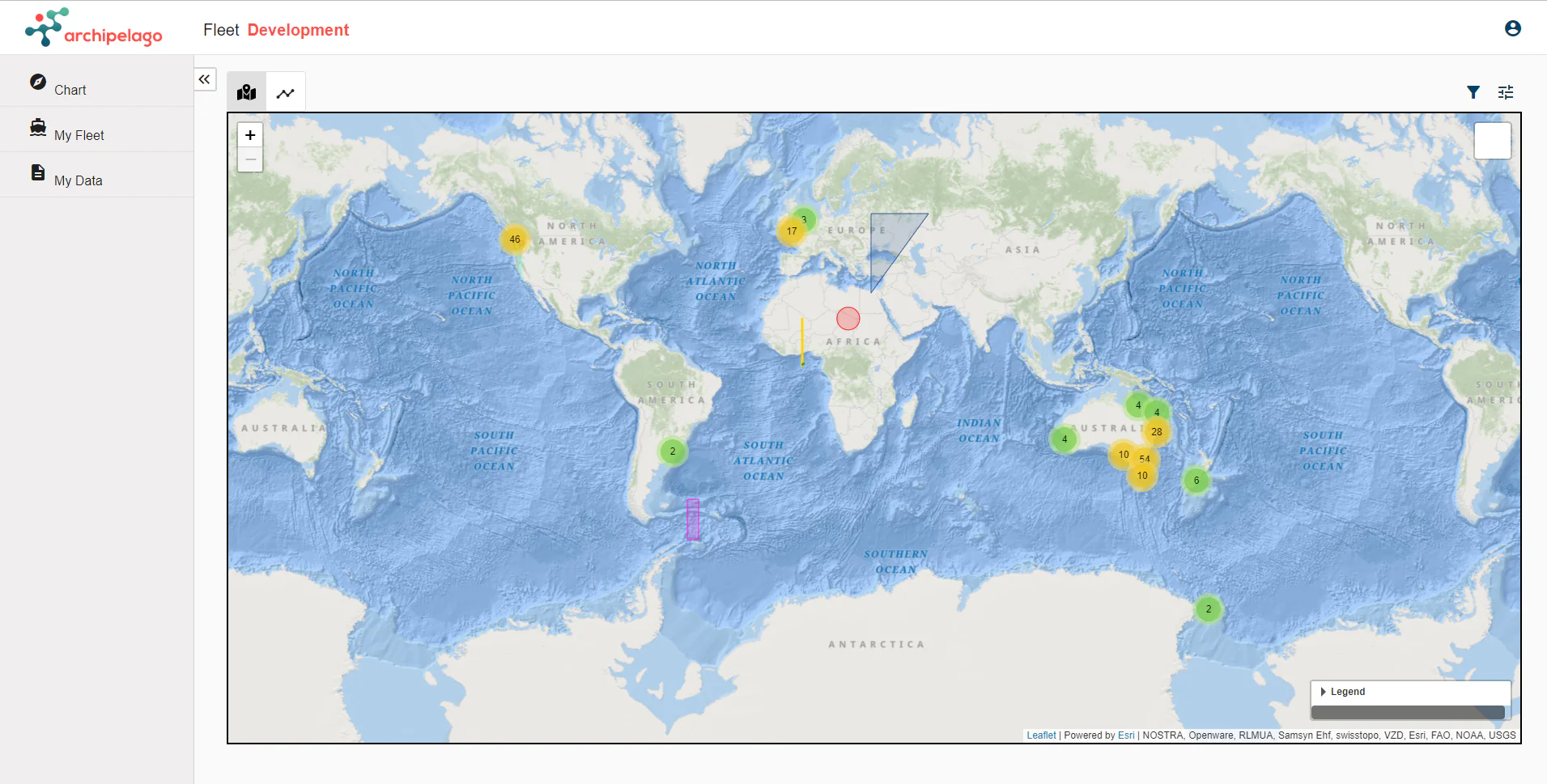The image size is (1547, 784).
Task: Switch to the line graph view tab
Action: point(286,93)
